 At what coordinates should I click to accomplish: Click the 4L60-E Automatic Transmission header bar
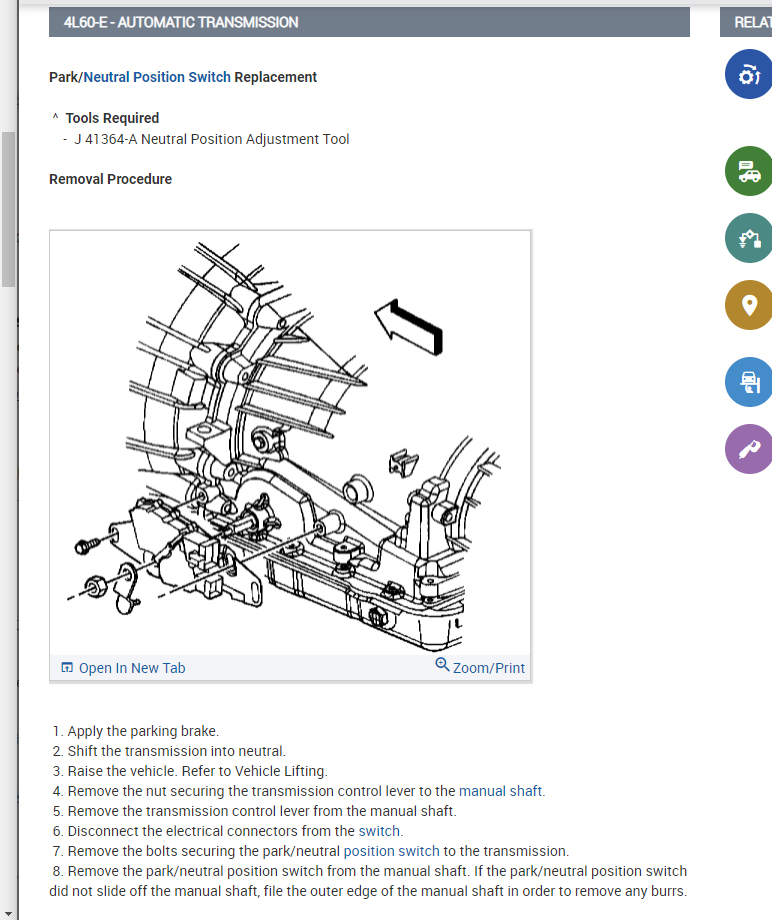point(369,22)
